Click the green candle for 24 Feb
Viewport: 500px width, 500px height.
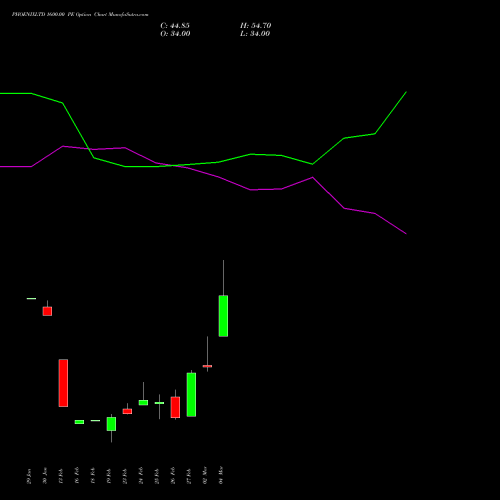point(143,403)
